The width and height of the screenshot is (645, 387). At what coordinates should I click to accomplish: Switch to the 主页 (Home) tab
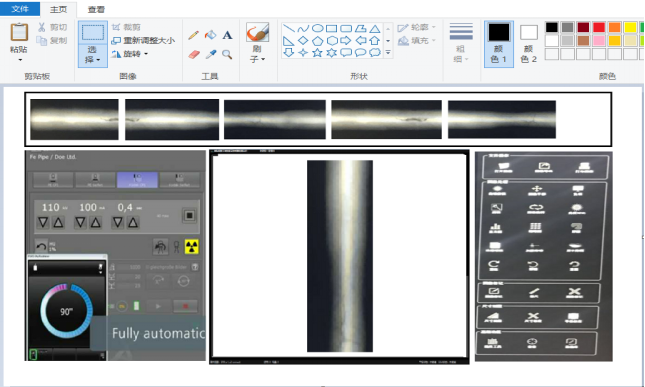pyautogui.click(x=58, y=9)
